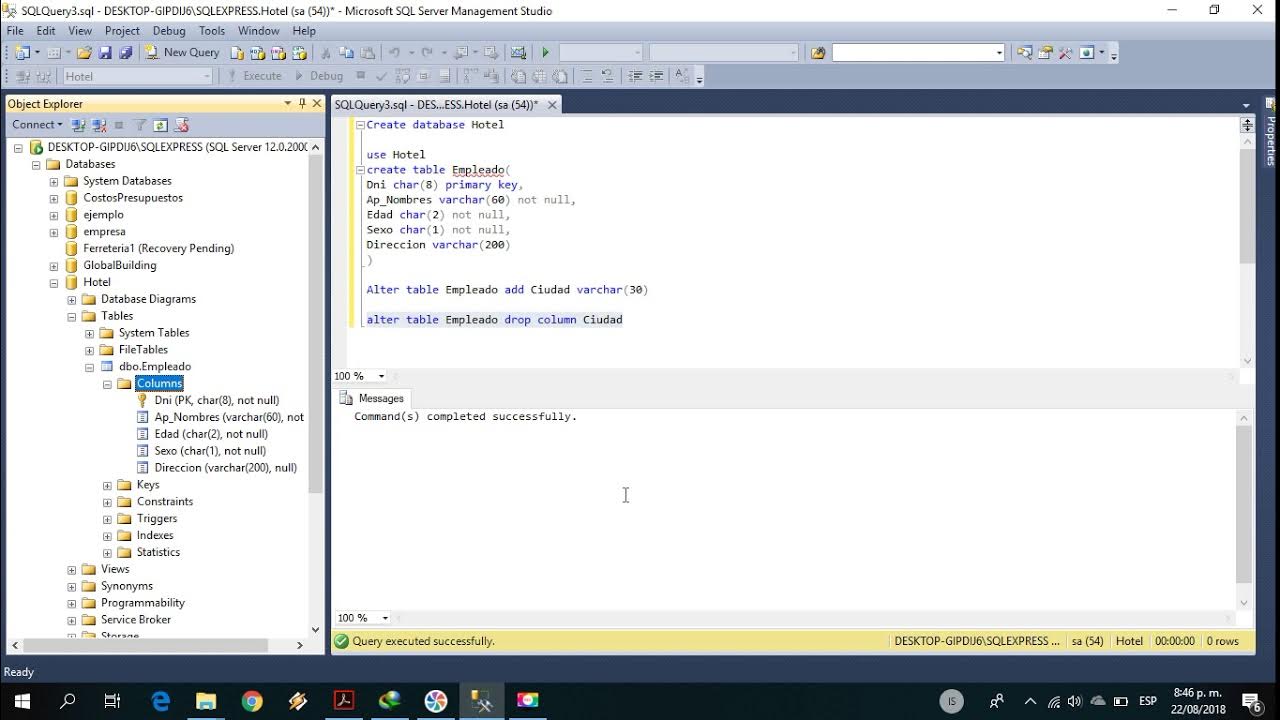
Task: Click the Decrease Indent icon
Action: pos(636,76)
